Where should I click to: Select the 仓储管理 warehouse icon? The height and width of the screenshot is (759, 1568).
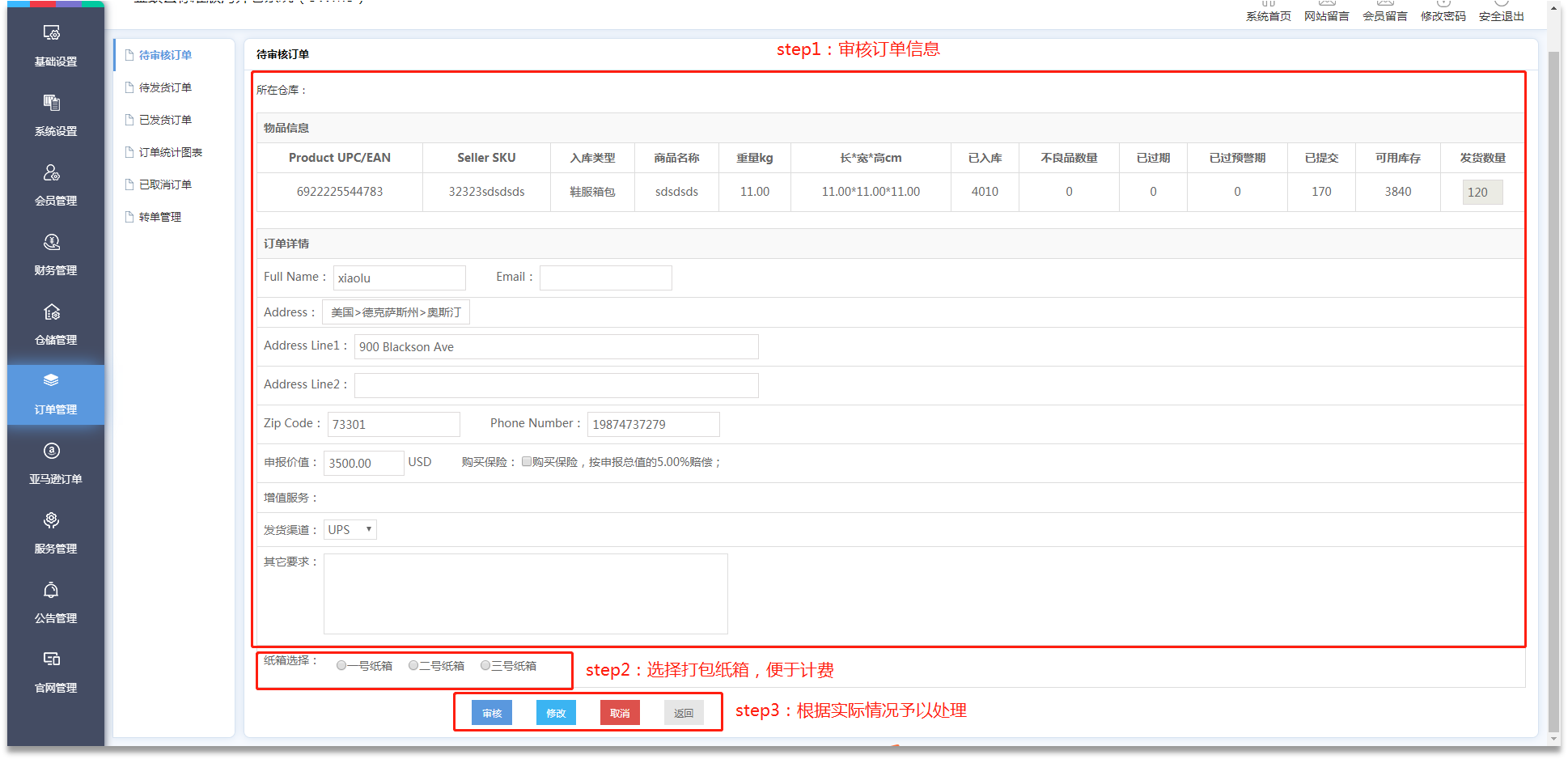[52, 312]
